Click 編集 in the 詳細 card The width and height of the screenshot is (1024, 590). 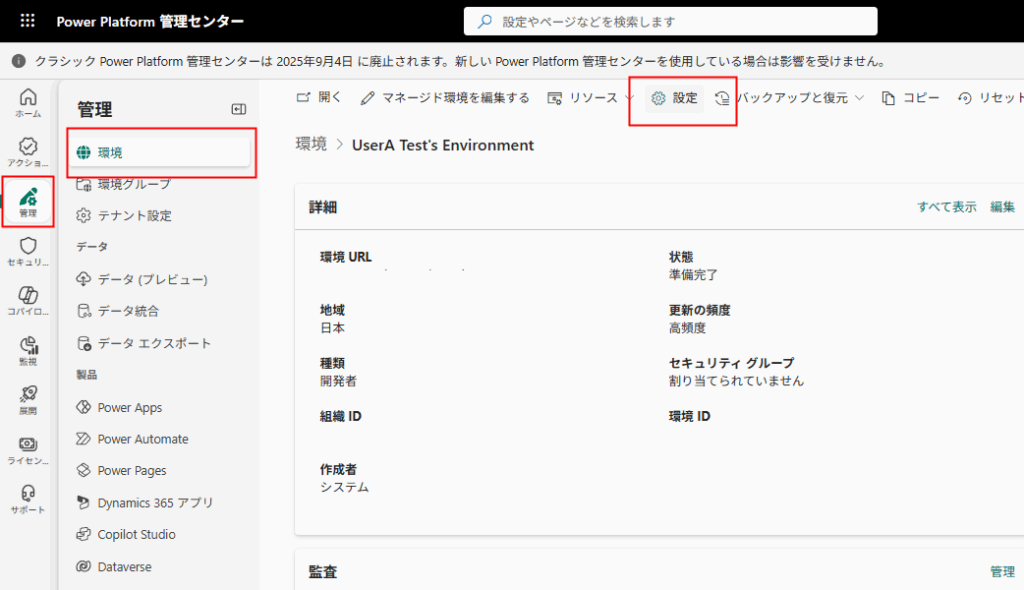tap(1002, 207)
